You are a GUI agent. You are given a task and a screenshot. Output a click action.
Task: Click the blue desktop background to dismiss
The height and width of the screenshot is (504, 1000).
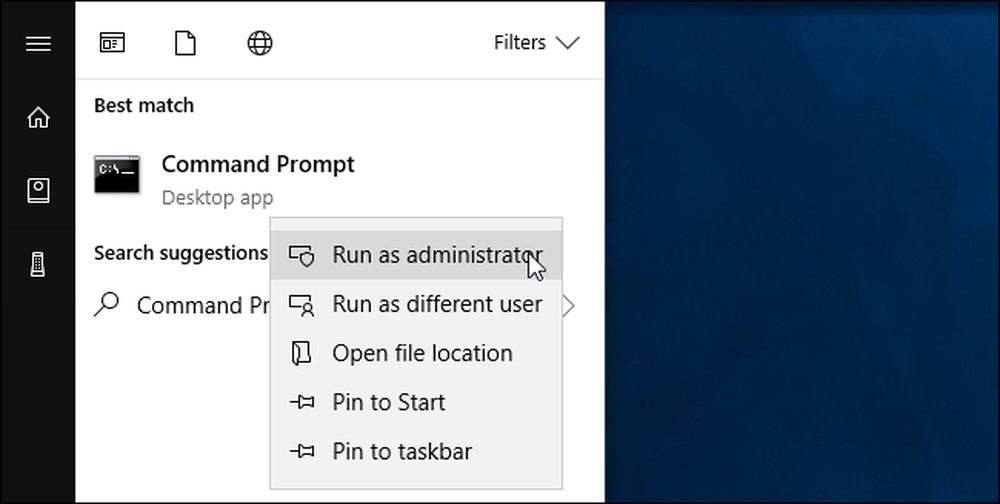click(x=801, y=252)
